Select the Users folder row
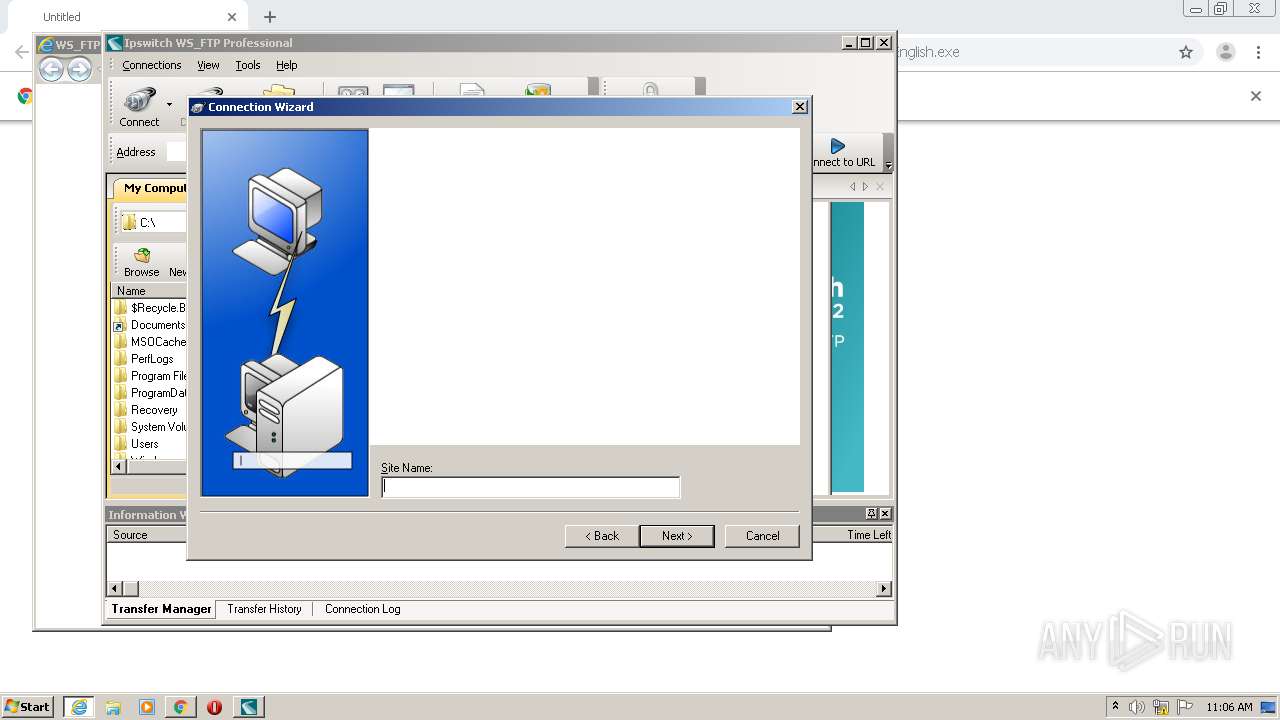Image resolution: width=1280 pixels, height=720 pixels. 151,444
